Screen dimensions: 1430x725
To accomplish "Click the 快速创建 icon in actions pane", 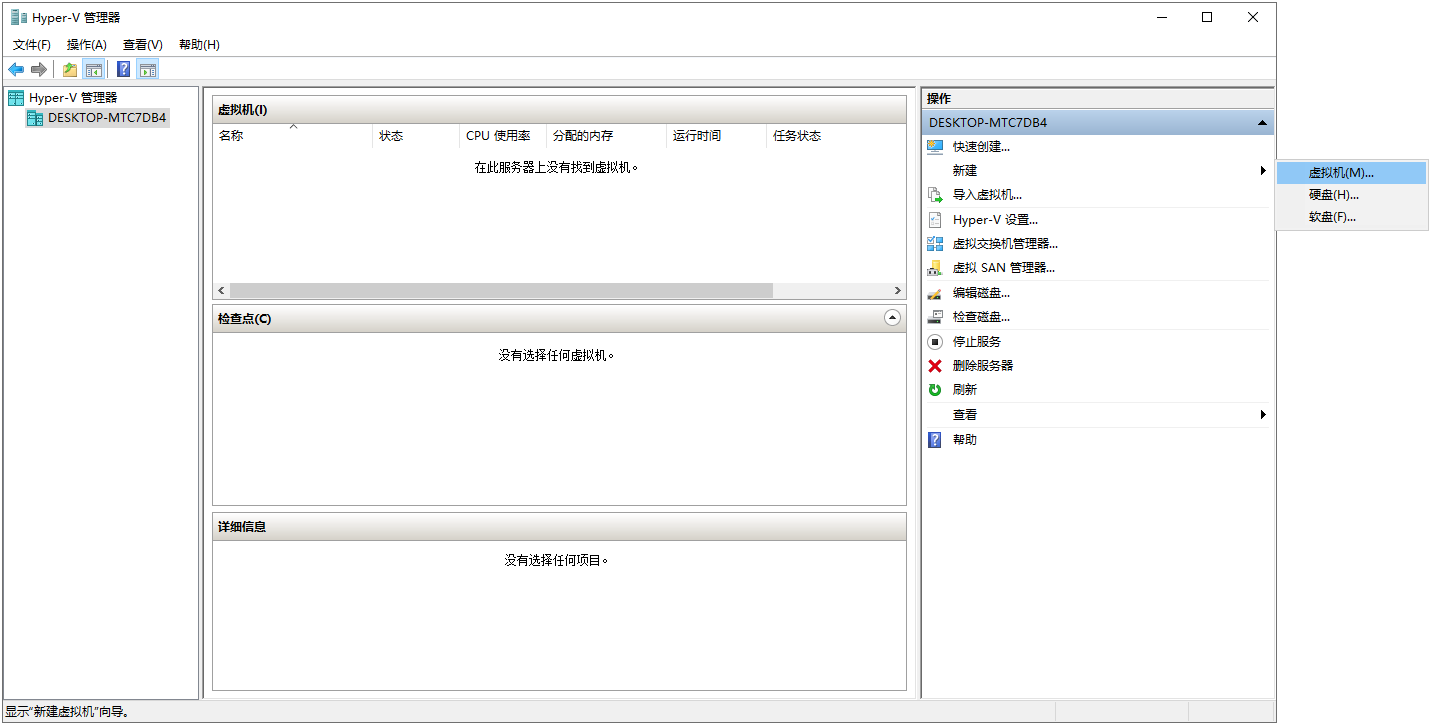I will [x=935, y=147].
